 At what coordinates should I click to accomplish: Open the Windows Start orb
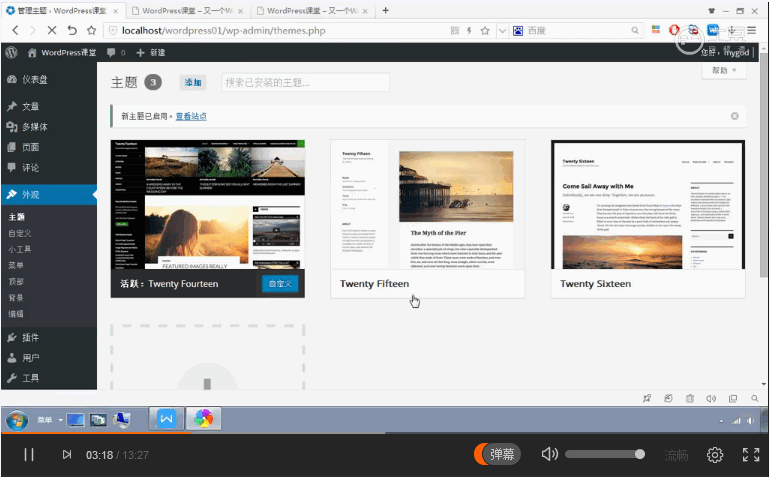[17, 420]
